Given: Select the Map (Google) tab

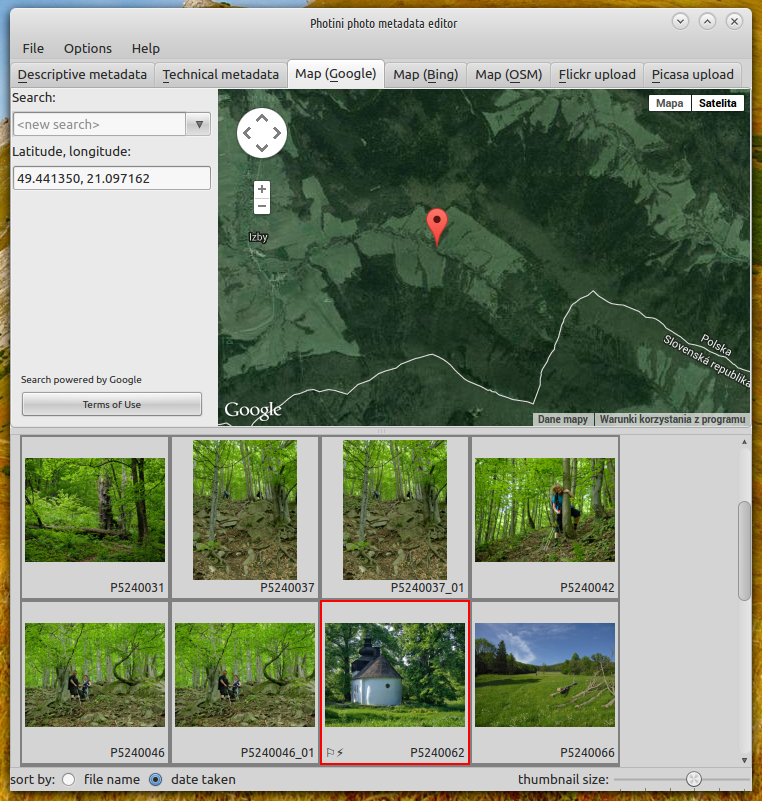Looking at the screenshot, I should click(336, 74).
